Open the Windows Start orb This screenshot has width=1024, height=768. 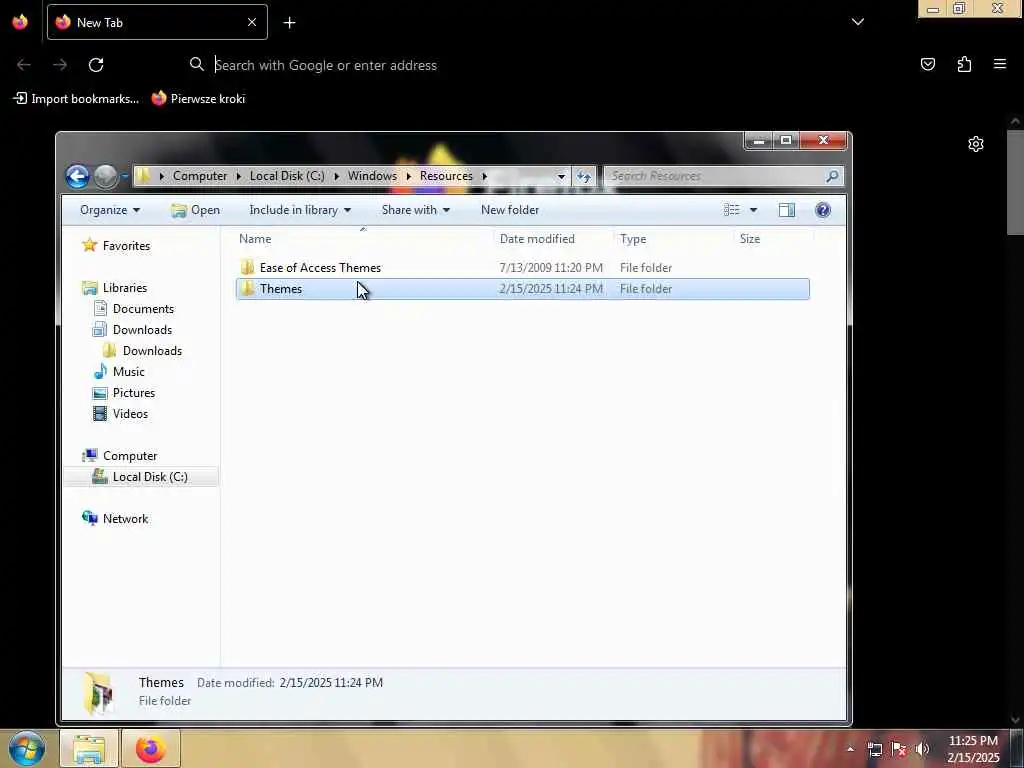click(27, 748)
